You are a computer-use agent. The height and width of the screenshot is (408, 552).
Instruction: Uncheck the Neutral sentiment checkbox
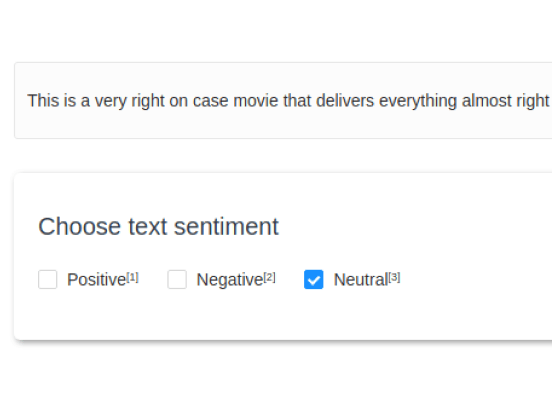point(314,280)
